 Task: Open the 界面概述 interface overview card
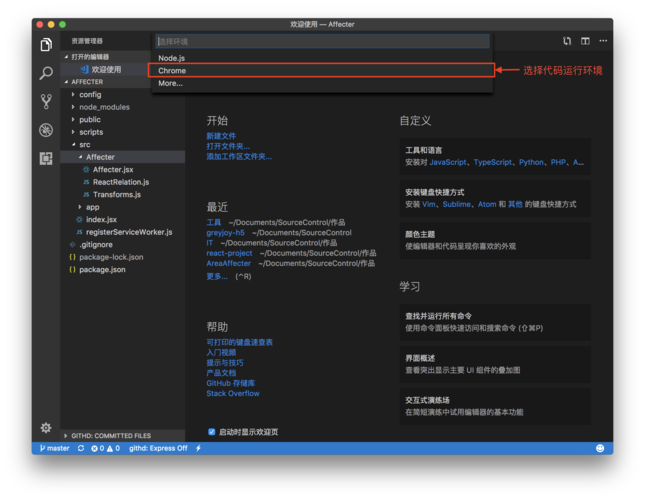pyautogui.click(x=495, y=364)
